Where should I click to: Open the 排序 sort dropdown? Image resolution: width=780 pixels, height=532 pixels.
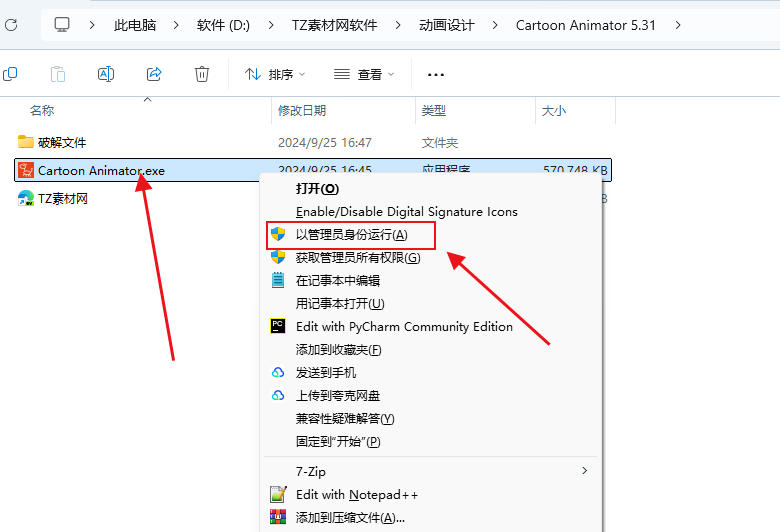[x=275, y=75]
